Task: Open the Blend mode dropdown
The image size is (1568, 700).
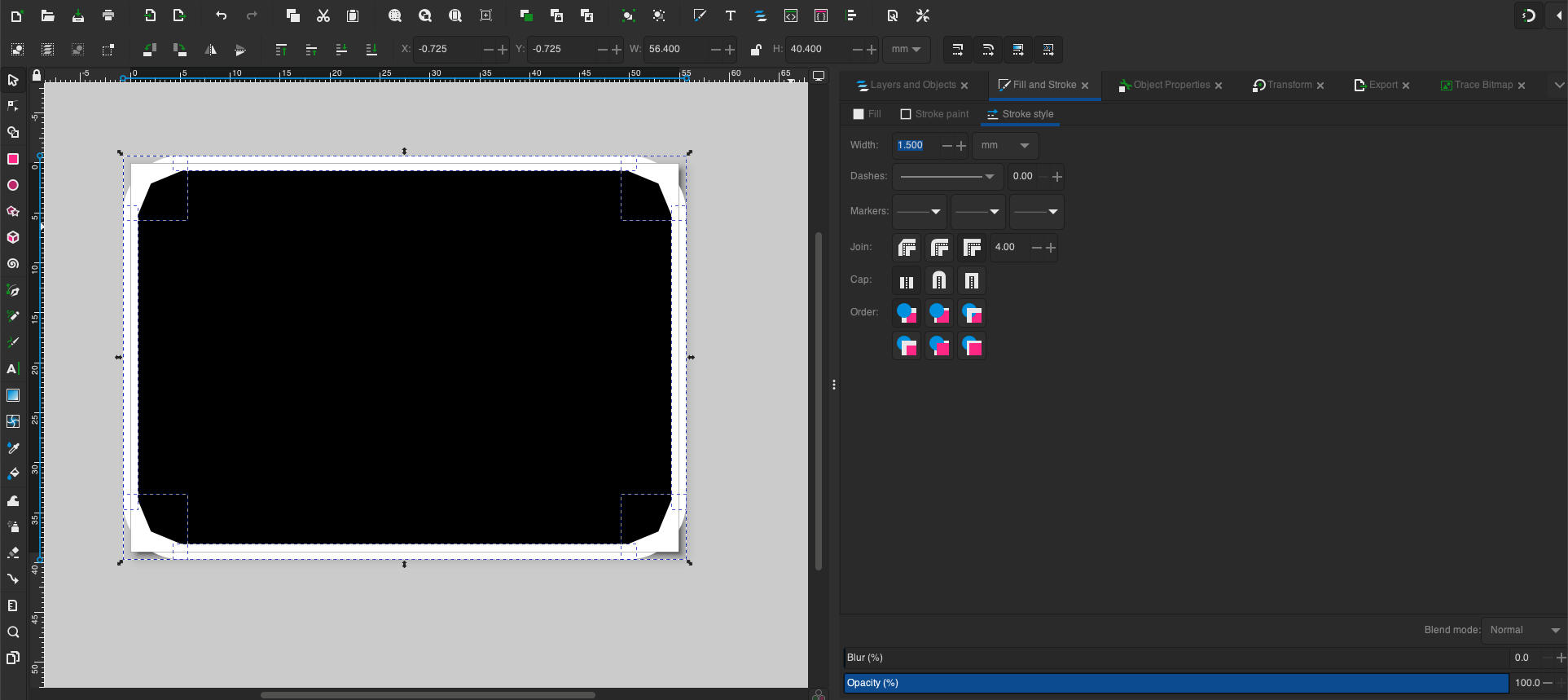Action: 1524,630
